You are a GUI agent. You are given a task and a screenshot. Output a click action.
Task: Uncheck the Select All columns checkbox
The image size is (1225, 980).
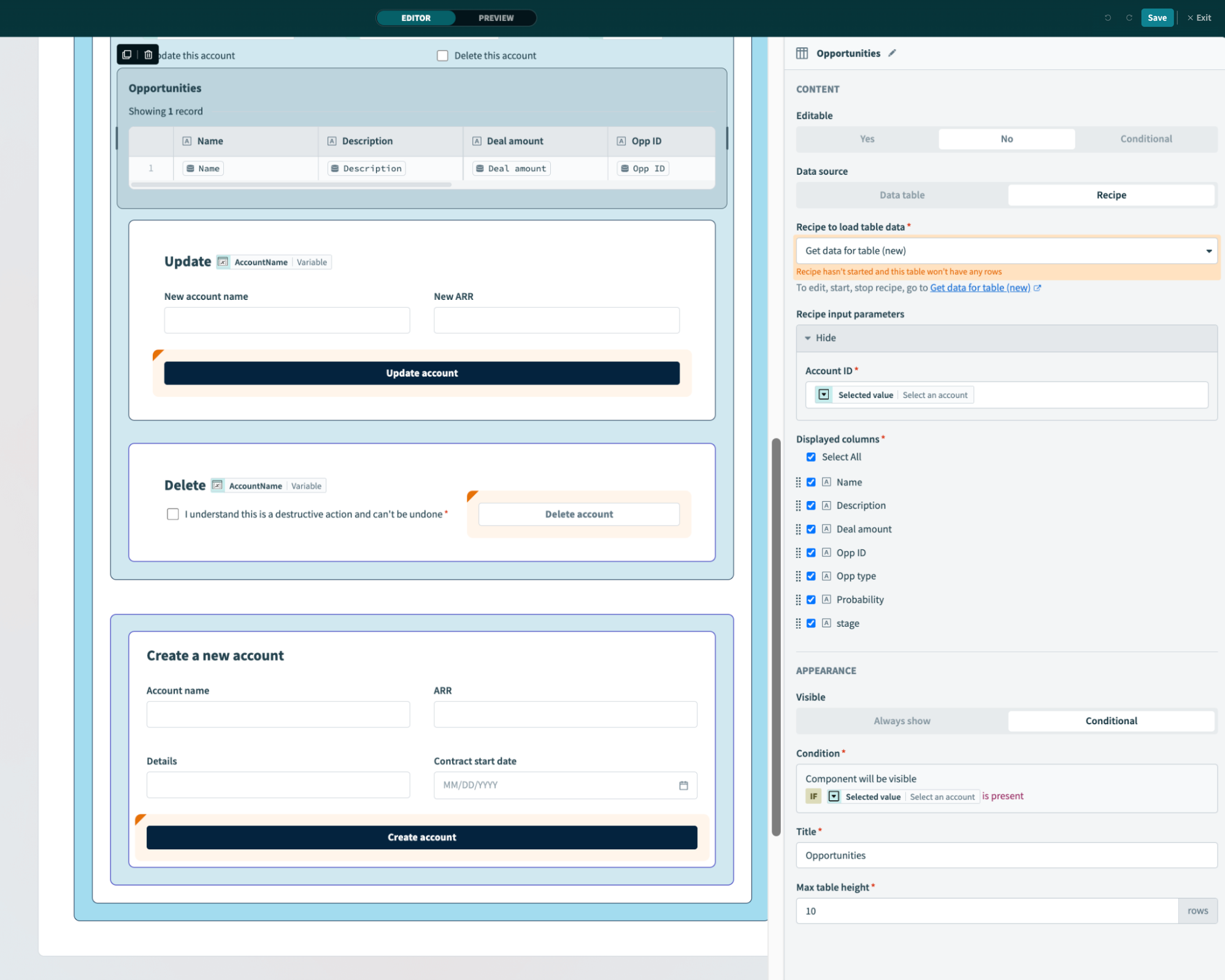[x=811, y=457]
